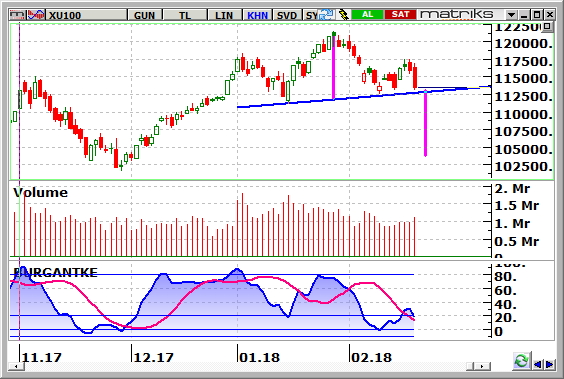Click the 02.18 date label

click(371, 357)
